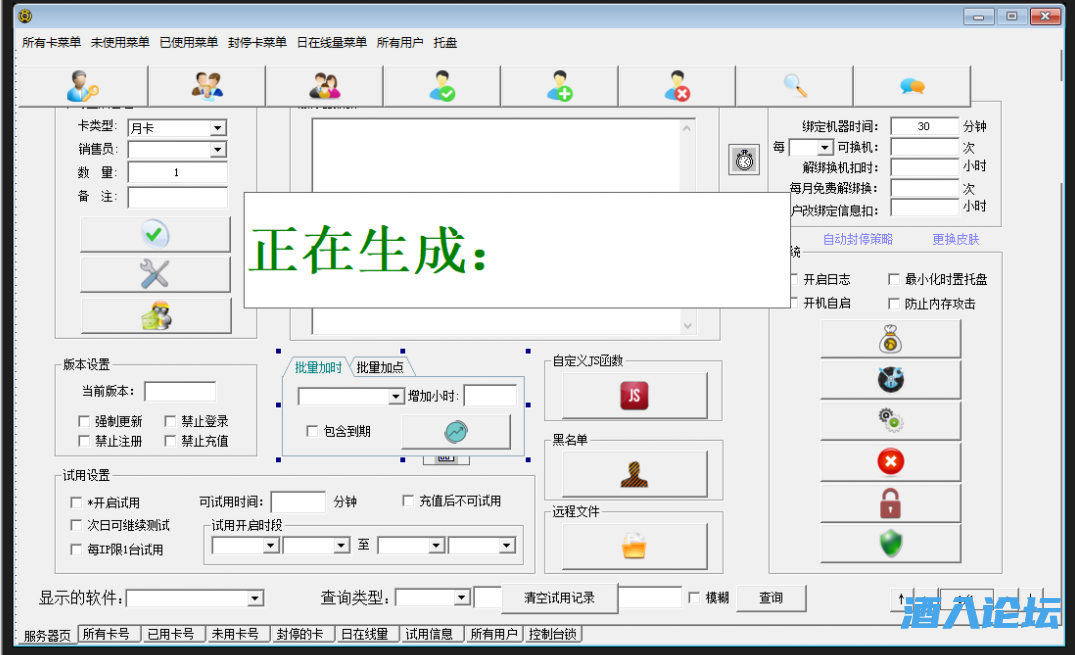1075x655 pixels.
Task: Open remote file folder button
Action: (x=634, y=546)
